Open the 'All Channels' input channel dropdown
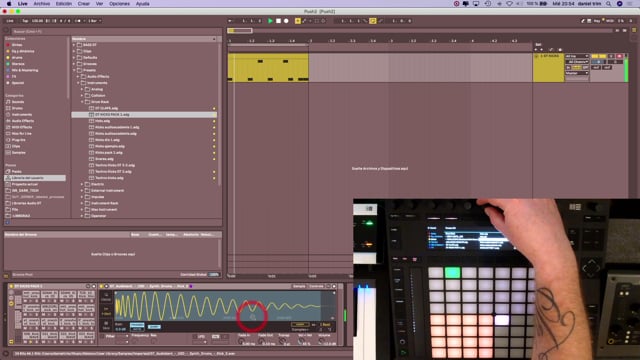The image size is (640, 360). (x=577, y=62)
